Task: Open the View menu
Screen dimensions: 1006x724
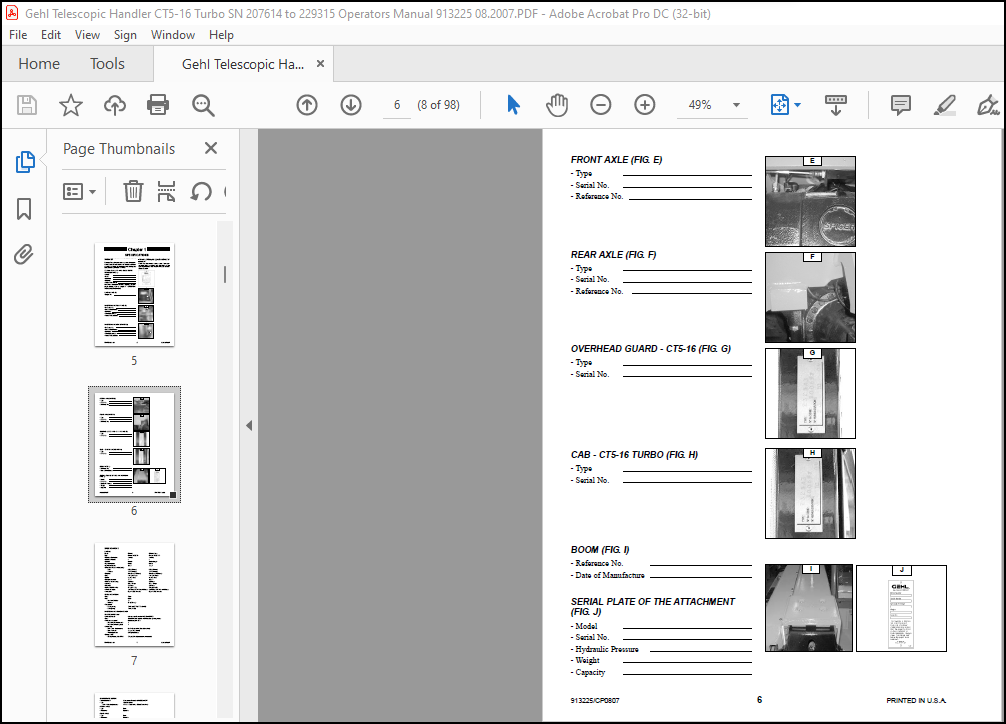Action: [x=87, y=35]
